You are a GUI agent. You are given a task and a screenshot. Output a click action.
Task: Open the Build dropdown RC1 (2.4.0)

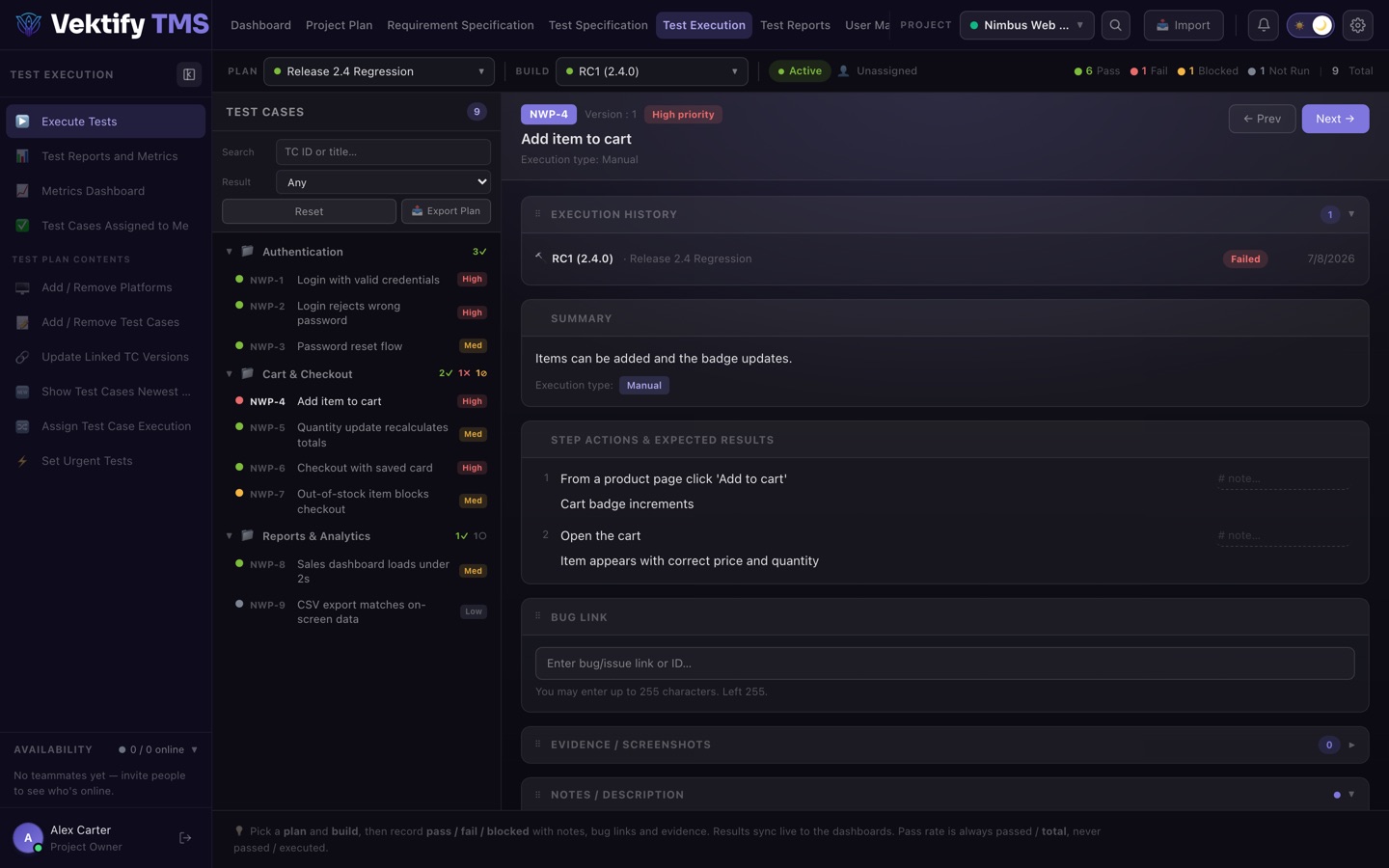(652, 71)
